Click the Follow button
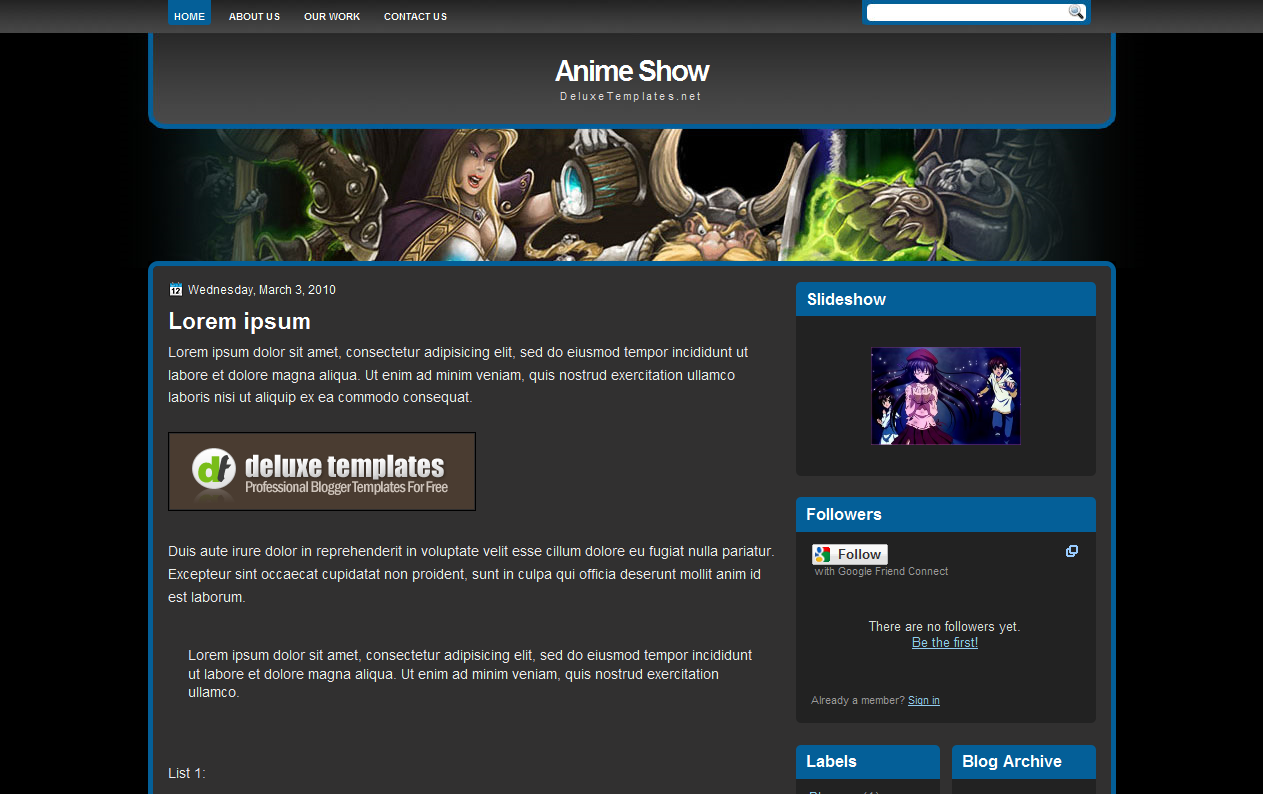Viewport: 1263px width, 794px height. click(850, 554)
